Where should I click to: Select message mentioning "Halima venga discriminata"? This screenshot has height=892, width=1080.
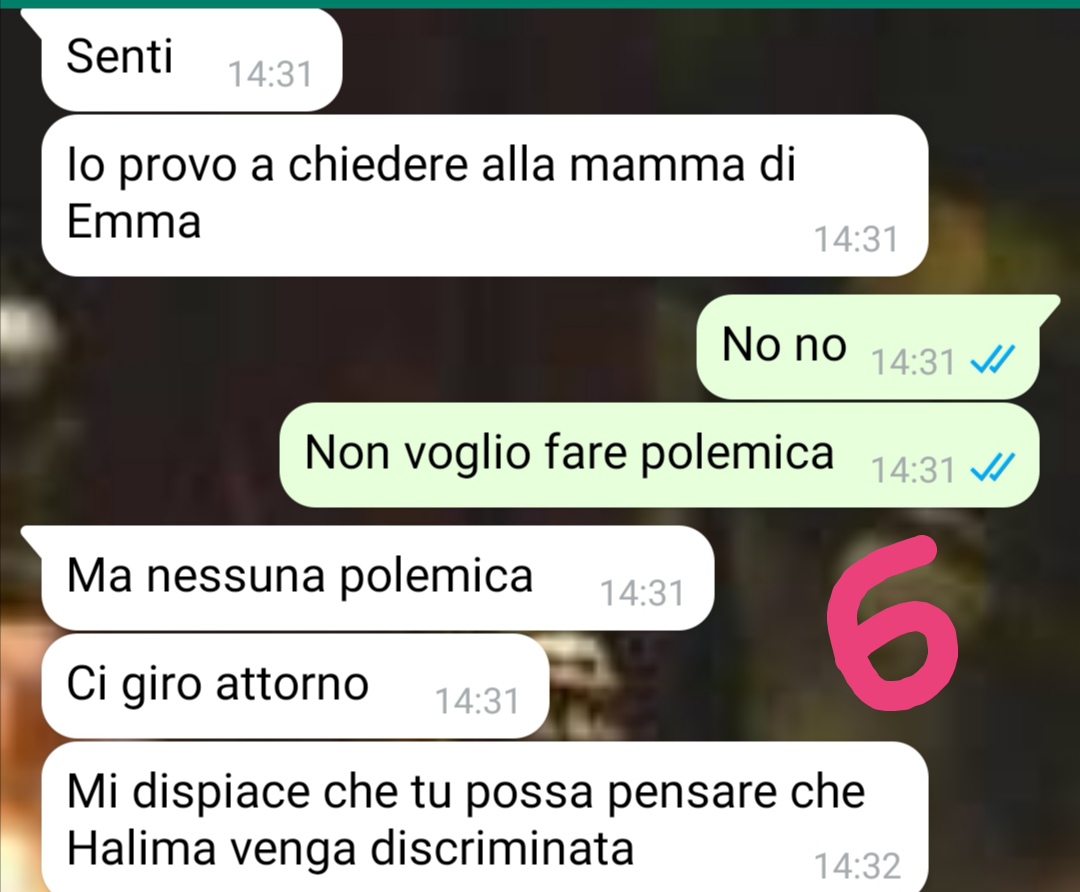click(x=484, y=818)
